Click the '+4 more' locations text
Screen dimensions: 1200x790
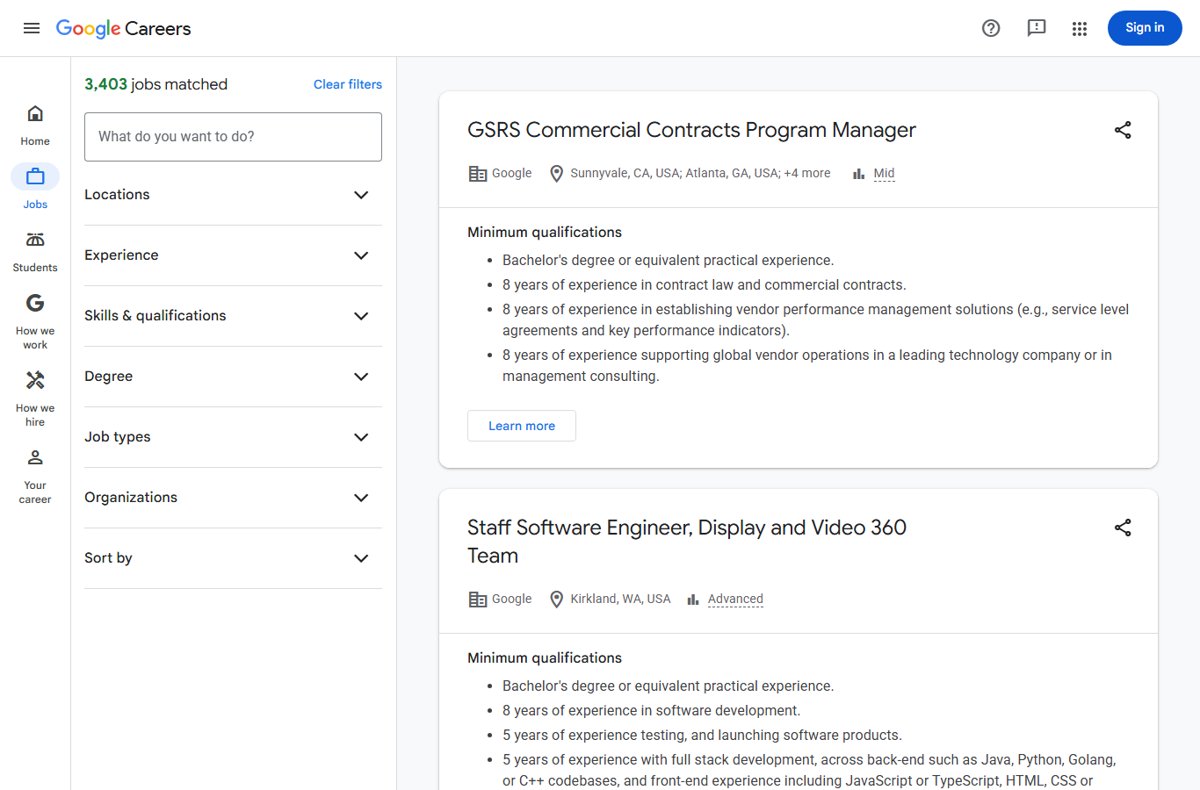tap(807, 173)
